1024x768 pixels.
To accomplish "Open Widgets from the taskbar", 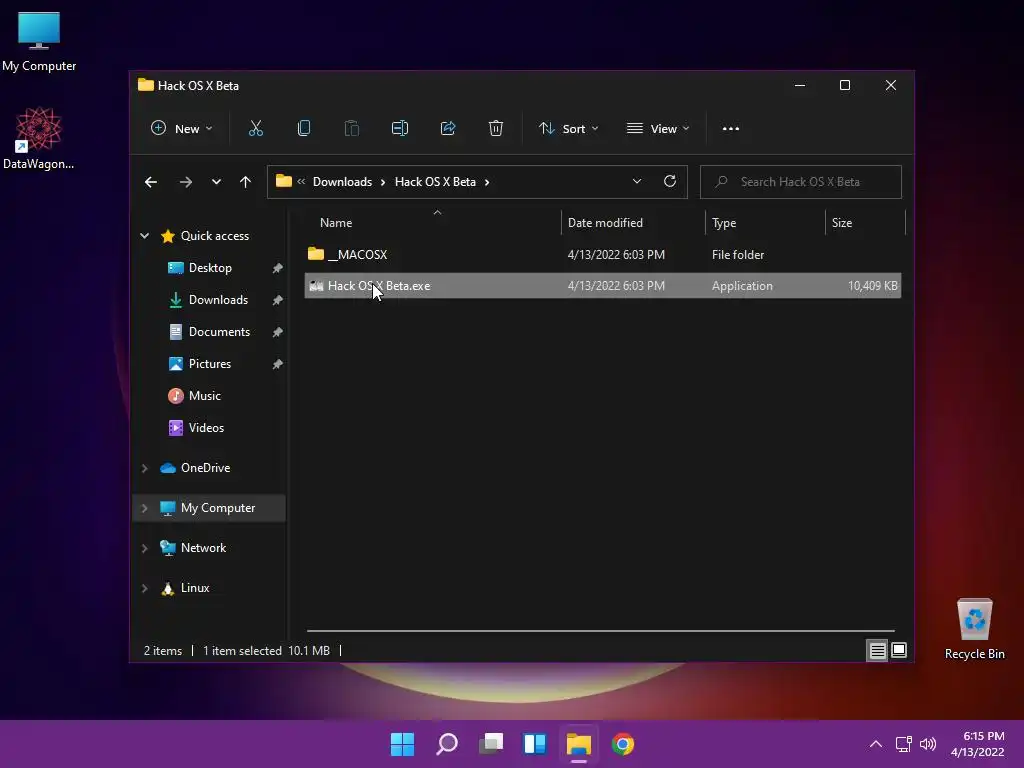I will (x=535, y=744).
